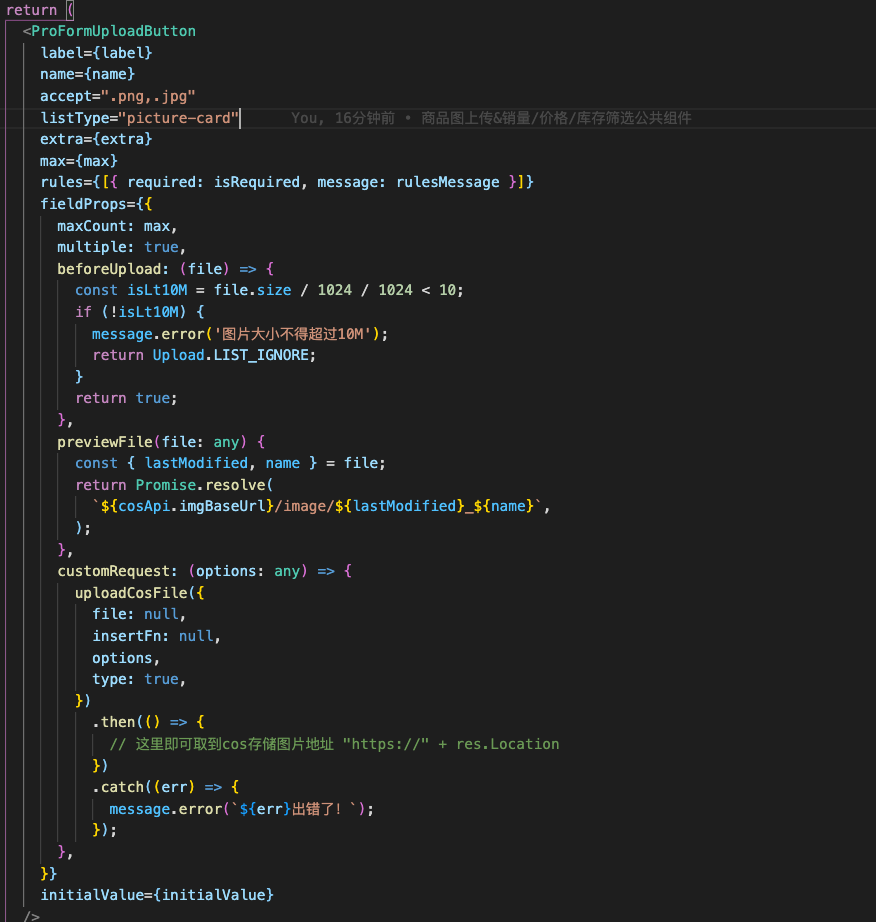Click the return true; statement
This screenshot has width=876, height=922.
pyautogui.click(x=126, y=398)
